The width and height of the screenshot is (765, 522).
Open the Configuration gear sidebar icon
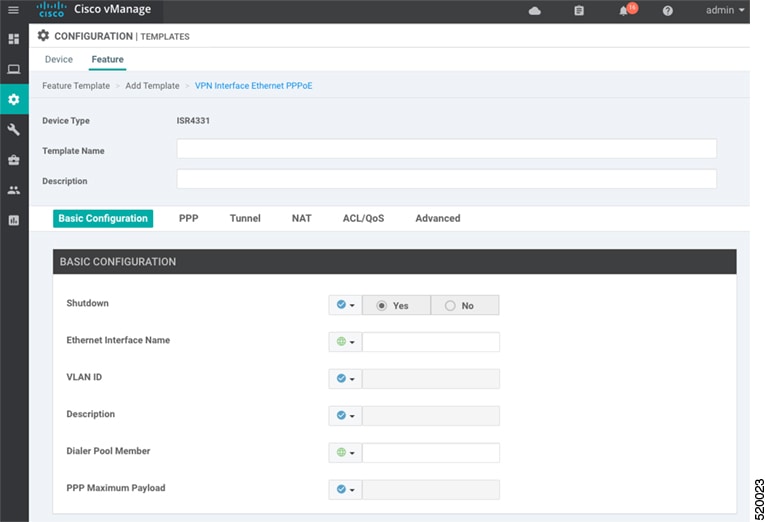click(14, 99)
